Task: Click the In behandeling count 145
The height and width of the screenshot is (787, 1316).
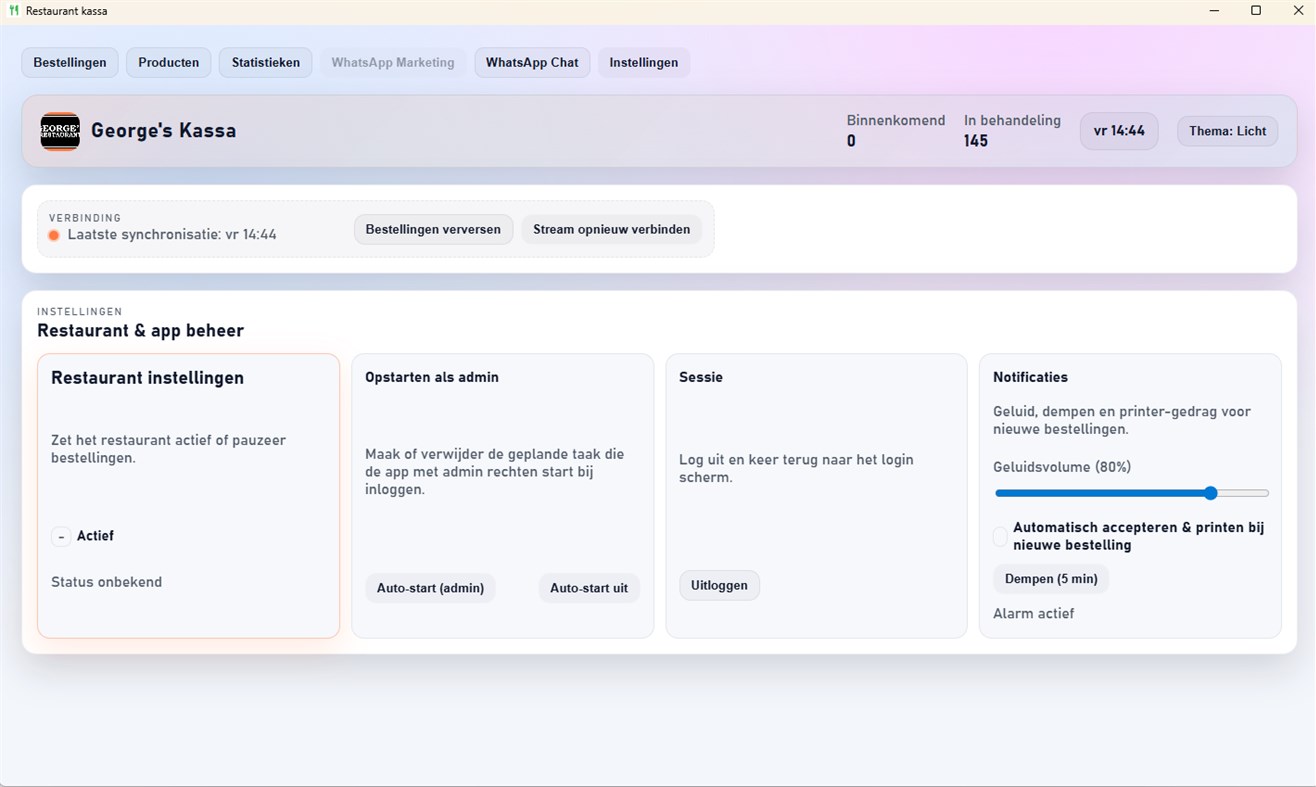Action: click(x=976, y=141)
